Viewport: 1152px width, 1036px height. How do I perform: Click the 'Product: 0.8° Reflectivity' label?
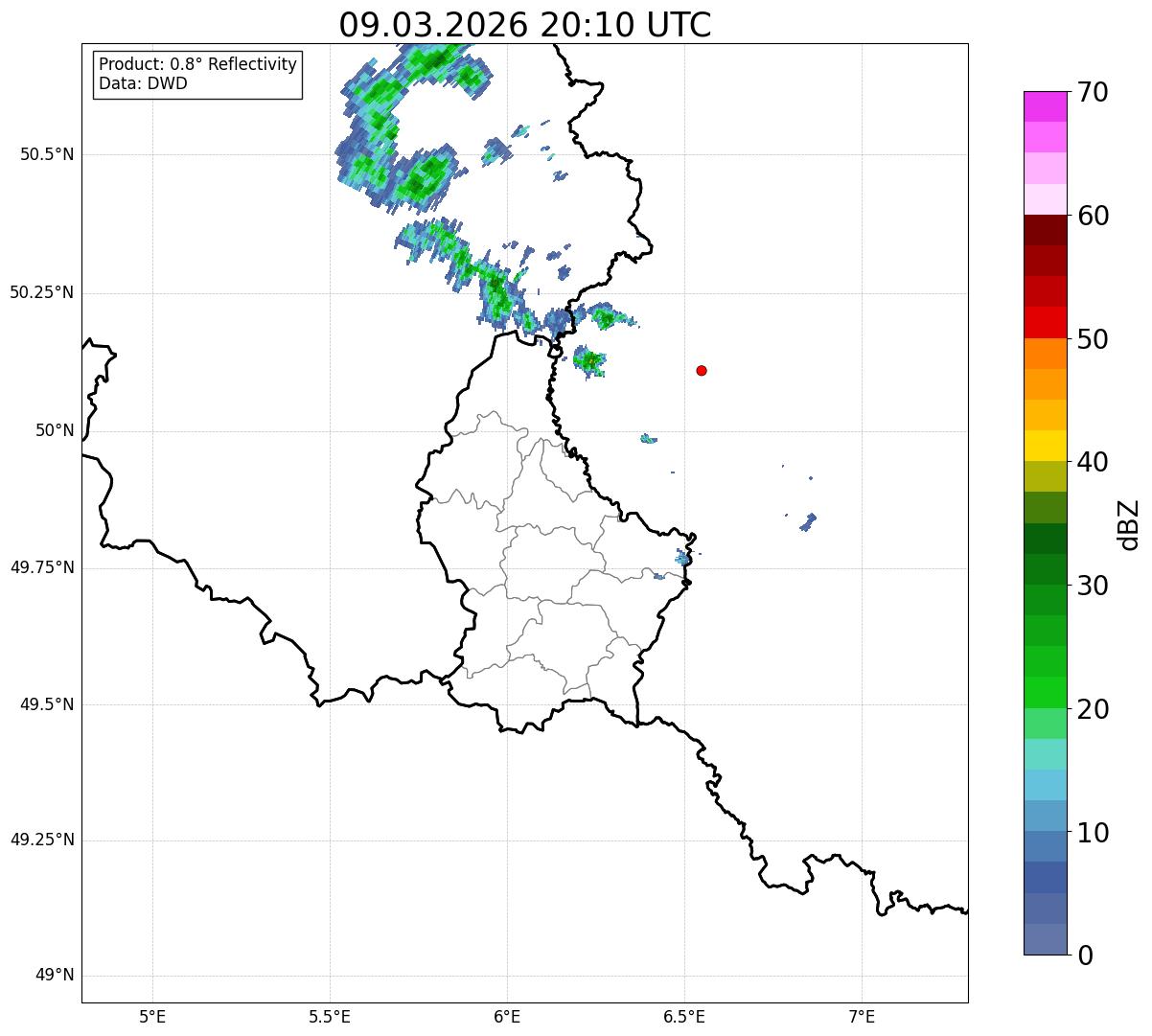198,64
